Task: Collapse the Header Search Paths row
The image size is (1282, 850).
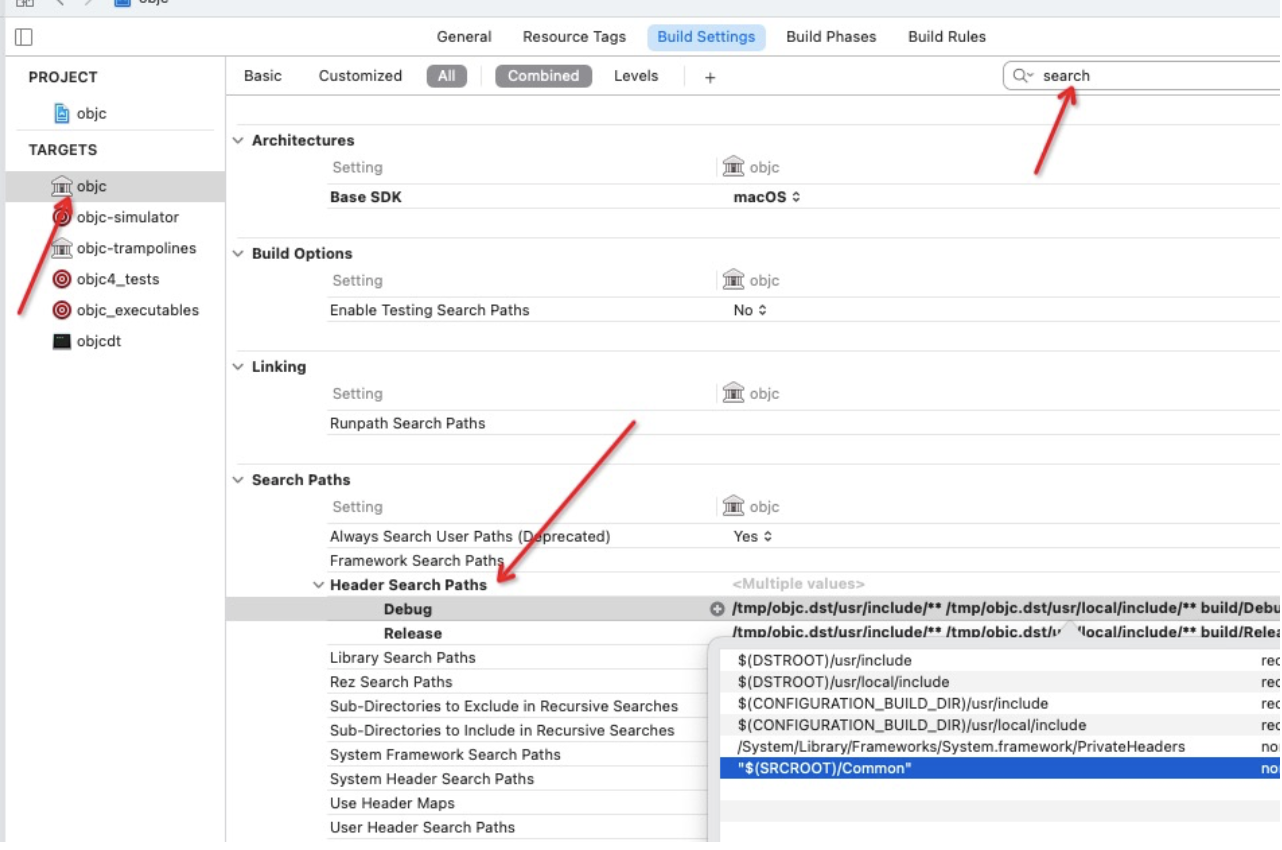Action: click(319, 585)
